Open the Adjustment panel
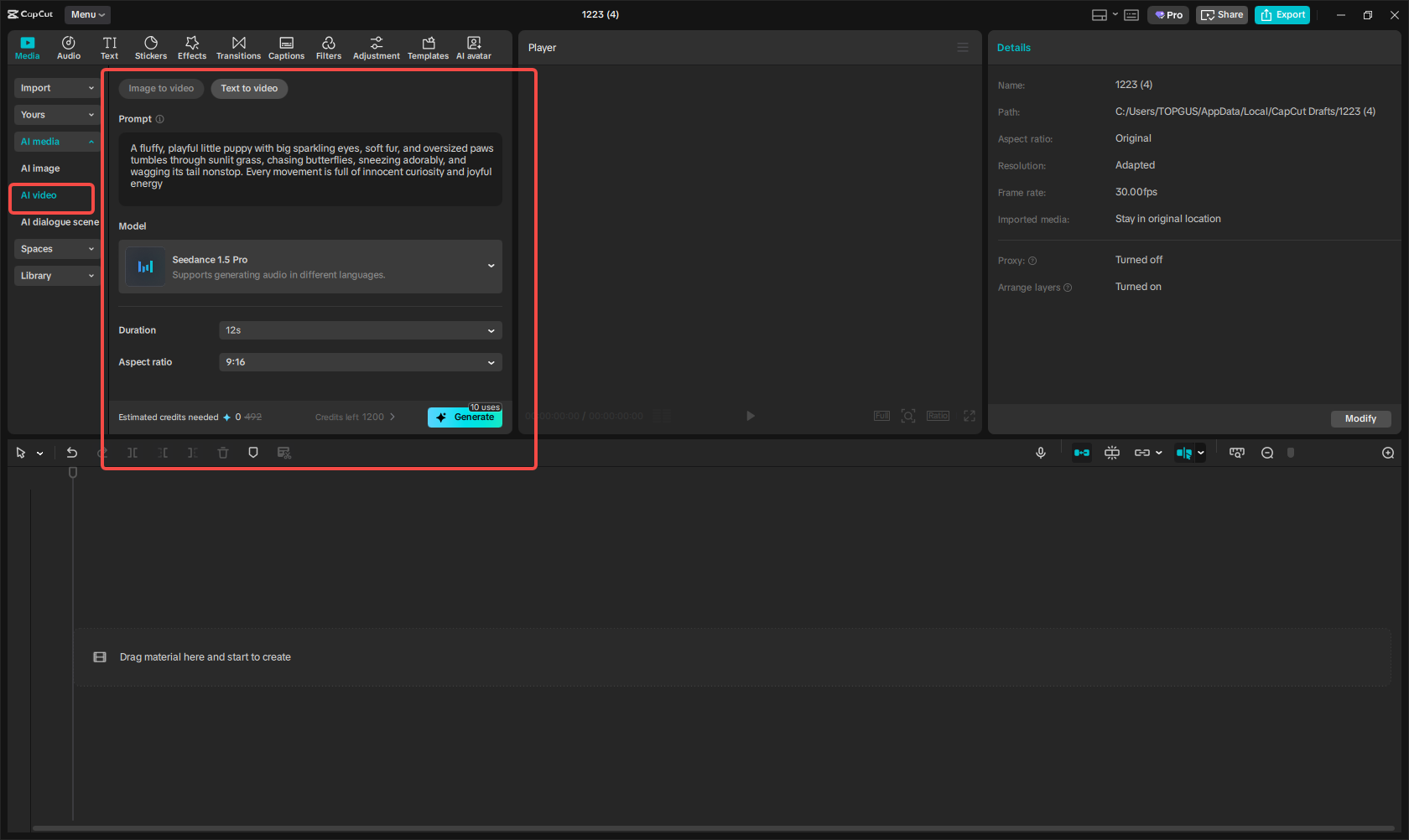Viewport: 1409px width, 840px height. [376, 47]
